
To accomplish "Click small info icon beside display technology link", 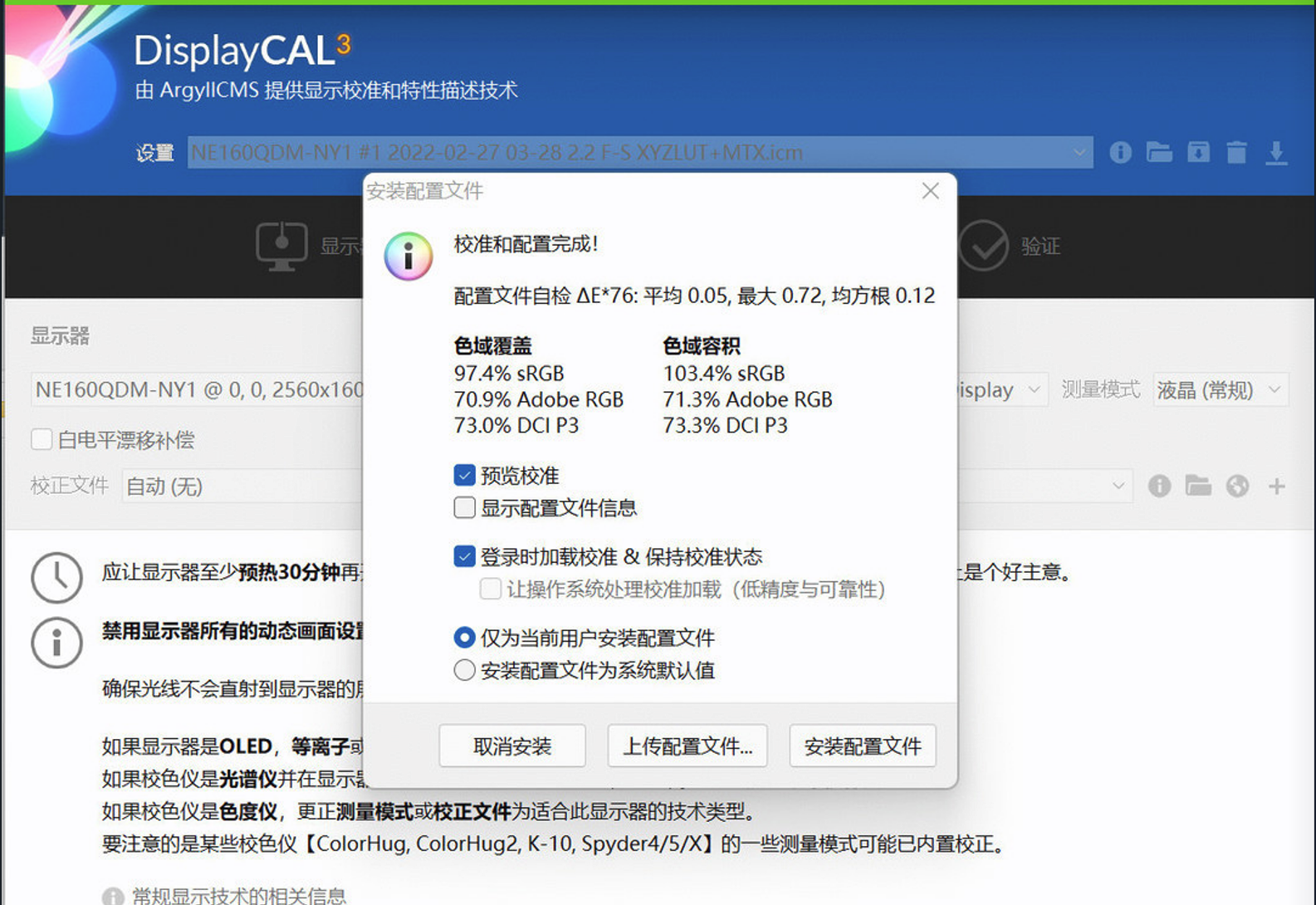I will (113, 896).
